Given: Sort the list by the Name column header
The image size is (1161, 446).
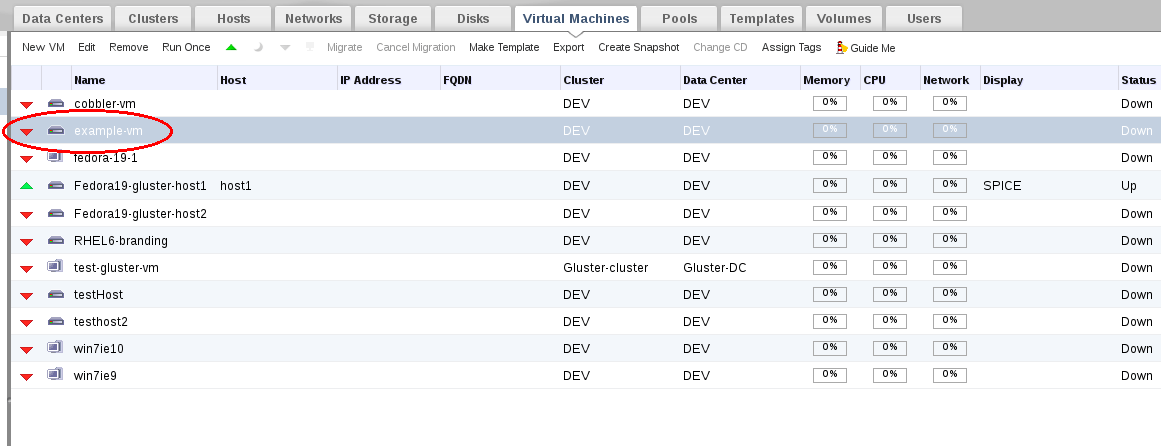Looking at the screenshot, I should click(x=90, y=80).
